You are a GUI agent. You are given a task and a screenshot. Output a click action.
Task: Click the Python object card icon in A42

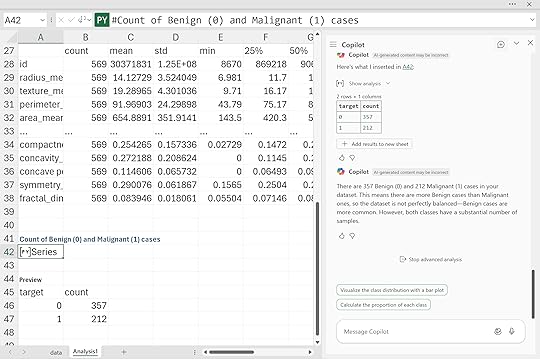(x=25, y=252)
